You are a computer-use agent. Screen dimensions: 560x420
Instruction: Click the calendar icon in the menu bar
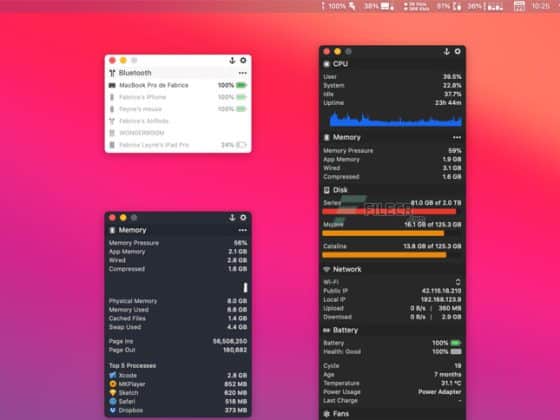[x=519, y=6]
